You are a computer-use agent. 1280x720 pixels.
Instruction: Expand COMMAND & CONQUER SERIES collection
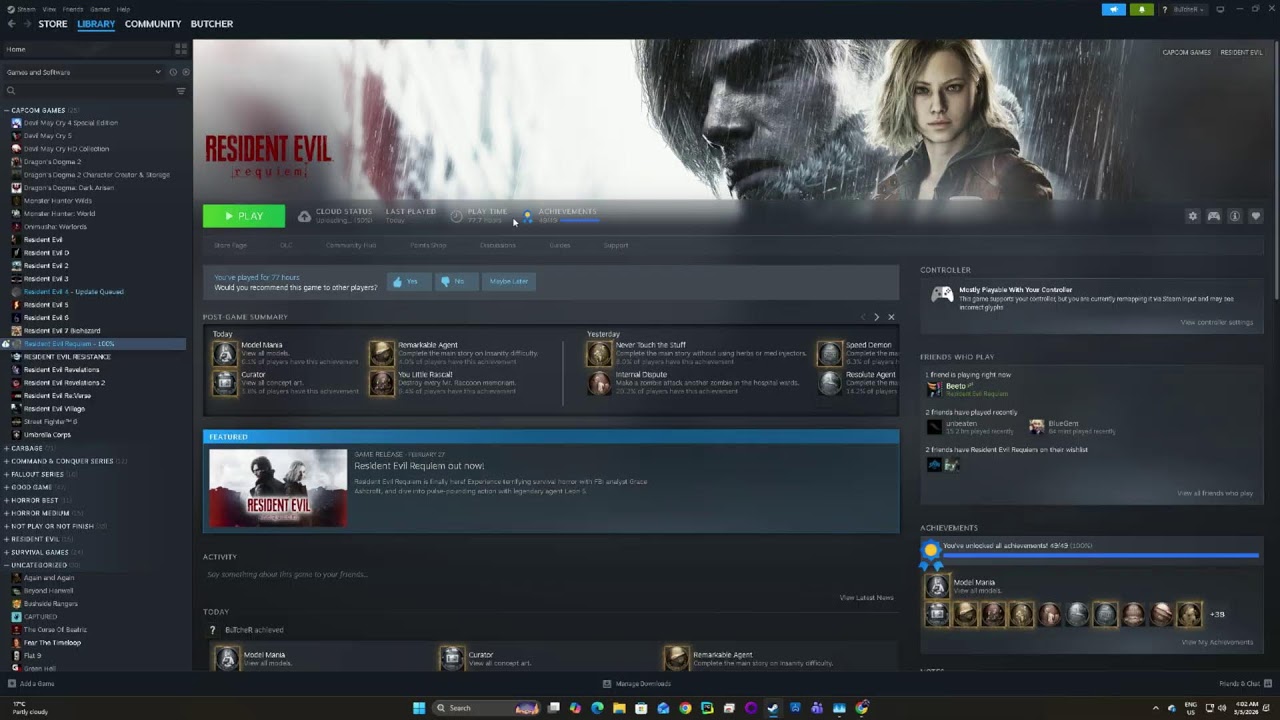tap(6, 461)
